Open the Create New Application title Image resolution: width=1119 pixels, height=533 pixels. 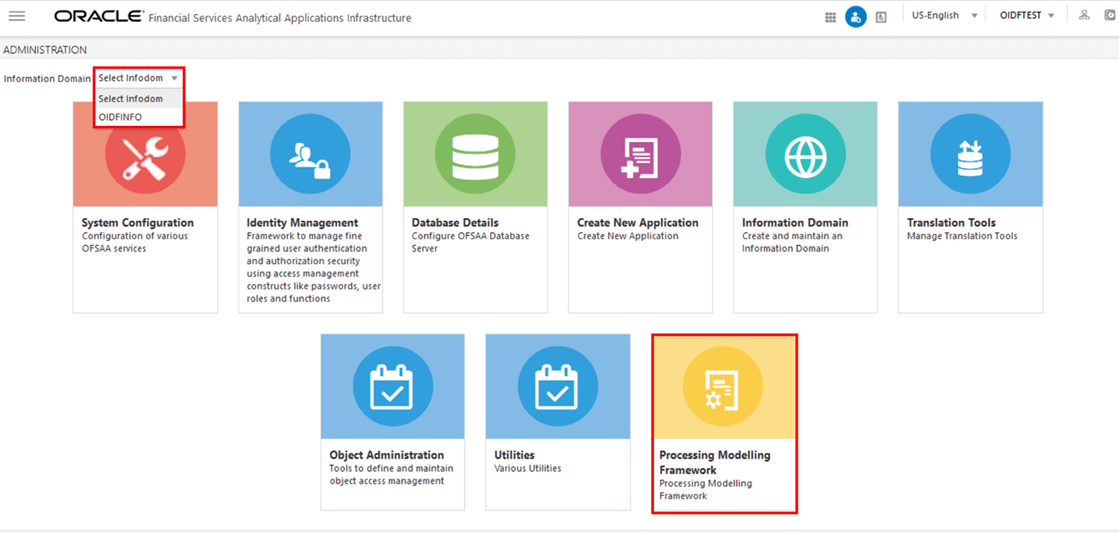pos(638,223)
